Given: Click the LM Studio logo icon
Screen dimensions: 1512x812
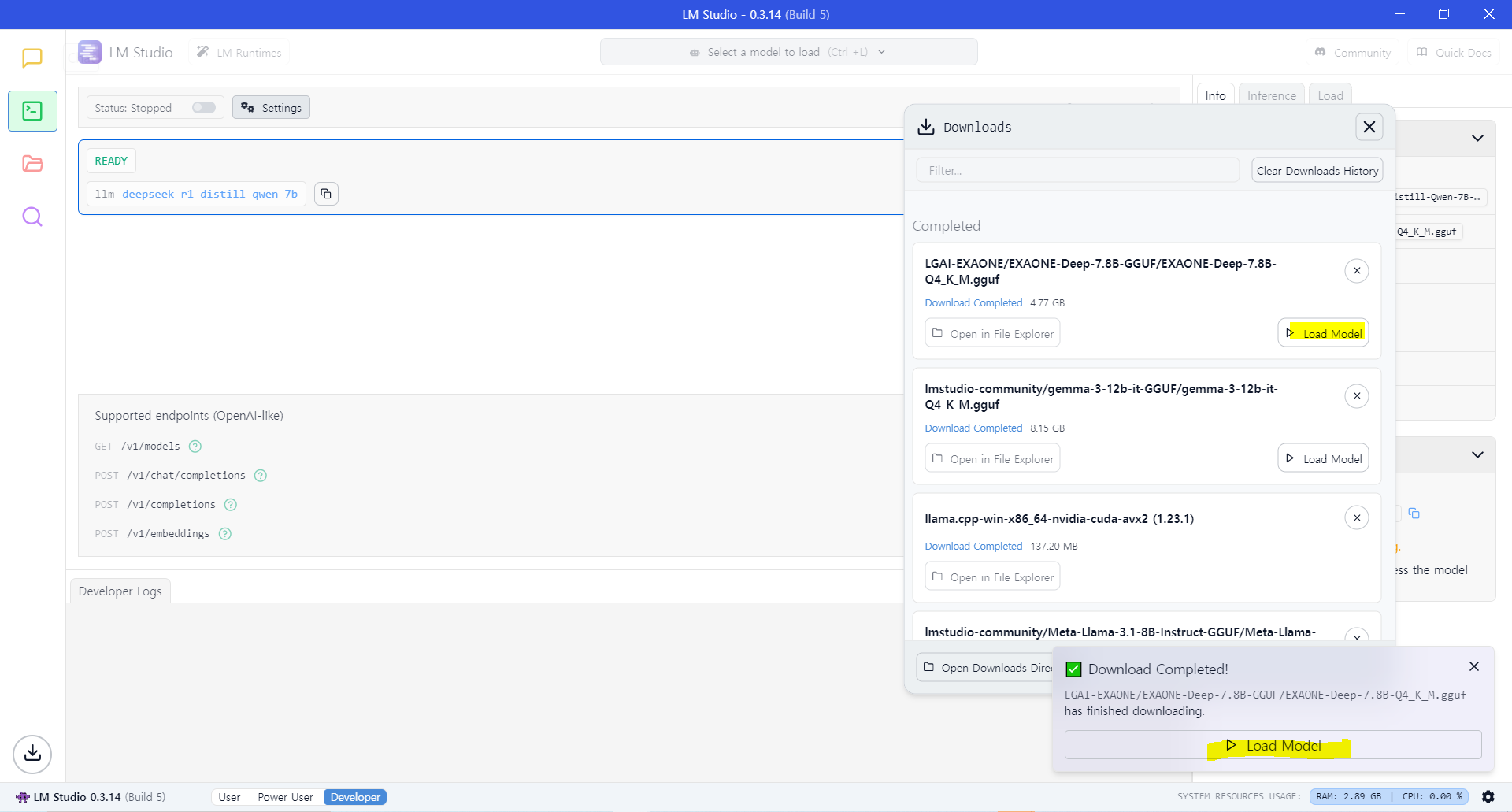Looking at the screenshot, I should [90, 52].
